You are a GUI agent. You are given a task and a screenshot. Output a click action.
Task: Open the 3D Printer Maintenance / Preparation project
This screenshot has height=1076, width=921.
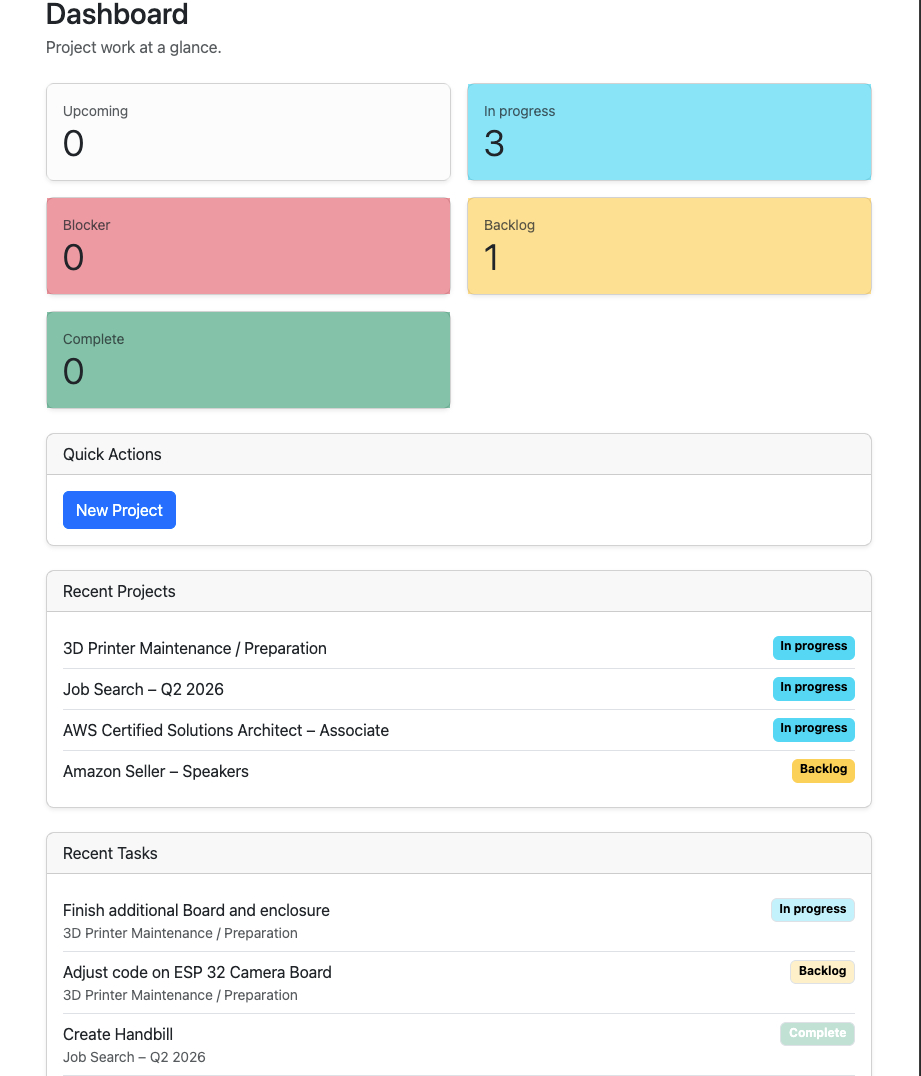pos(195,648)
